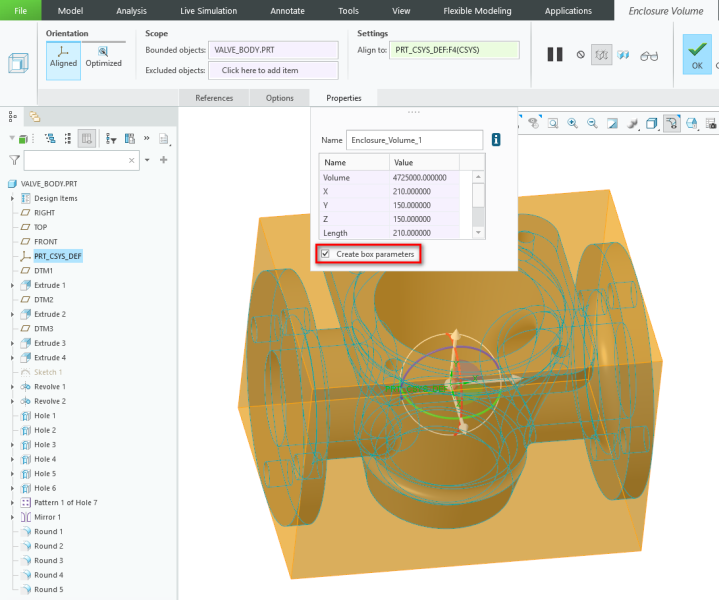Click the blue info icon beside the name
719x600 pixels.
point(497,140)
